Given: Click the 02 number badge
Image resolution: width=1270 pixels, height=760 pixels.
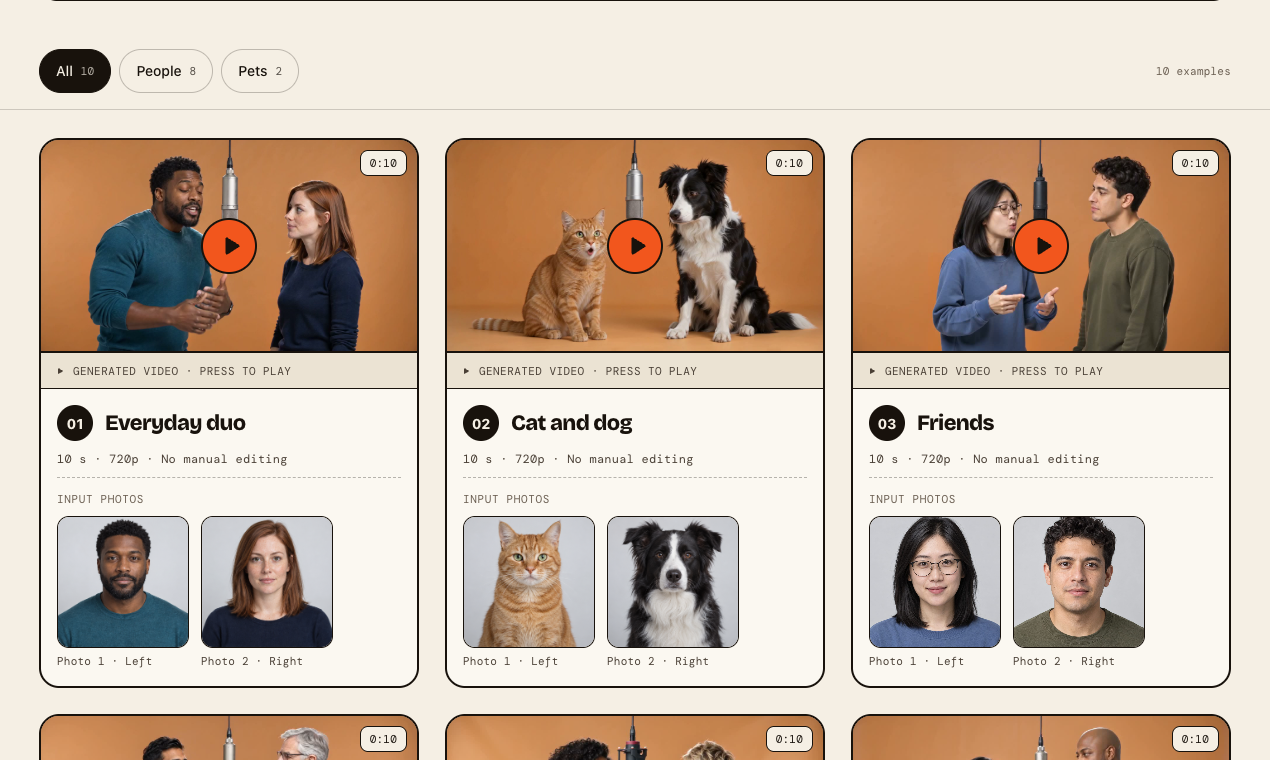Looking at the screenshot, I should [x=481, y=424].
